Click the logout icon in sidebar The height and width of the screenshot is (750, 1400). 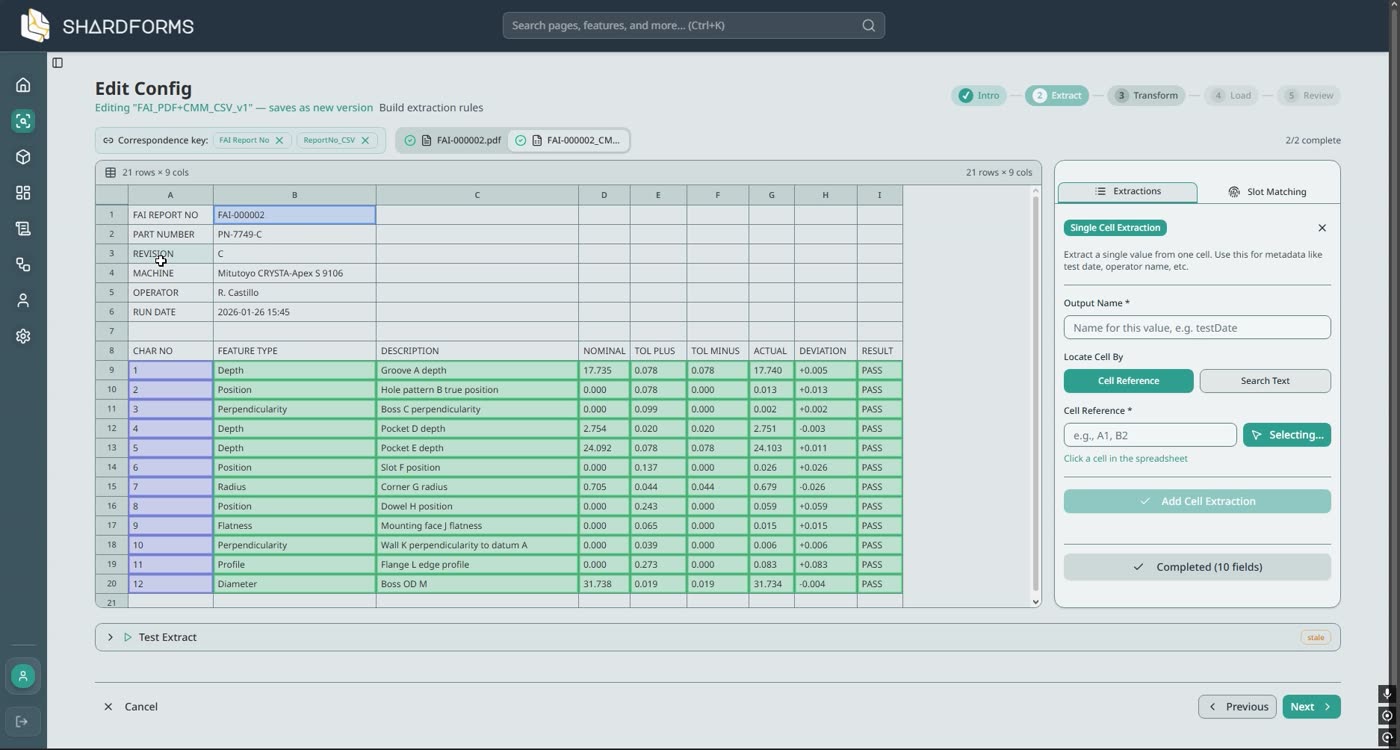pyautogui.click(x=23, y=722)
